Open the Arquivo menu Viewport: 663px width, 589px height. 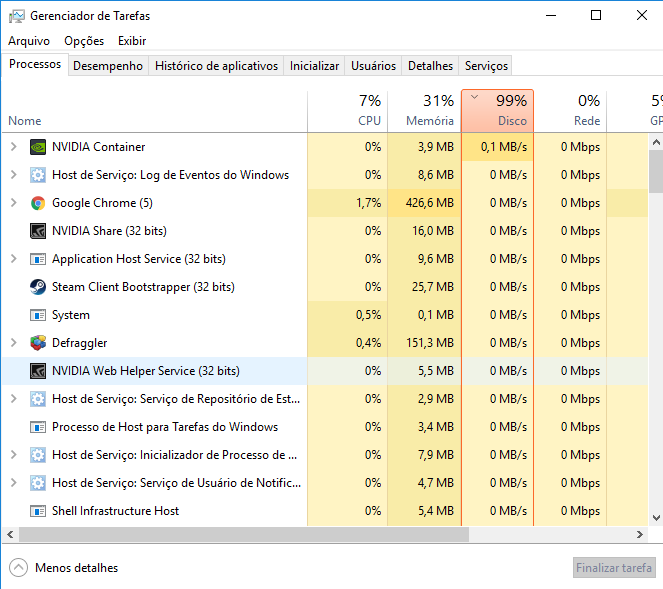pyautogui.click(x=29, y=41)
